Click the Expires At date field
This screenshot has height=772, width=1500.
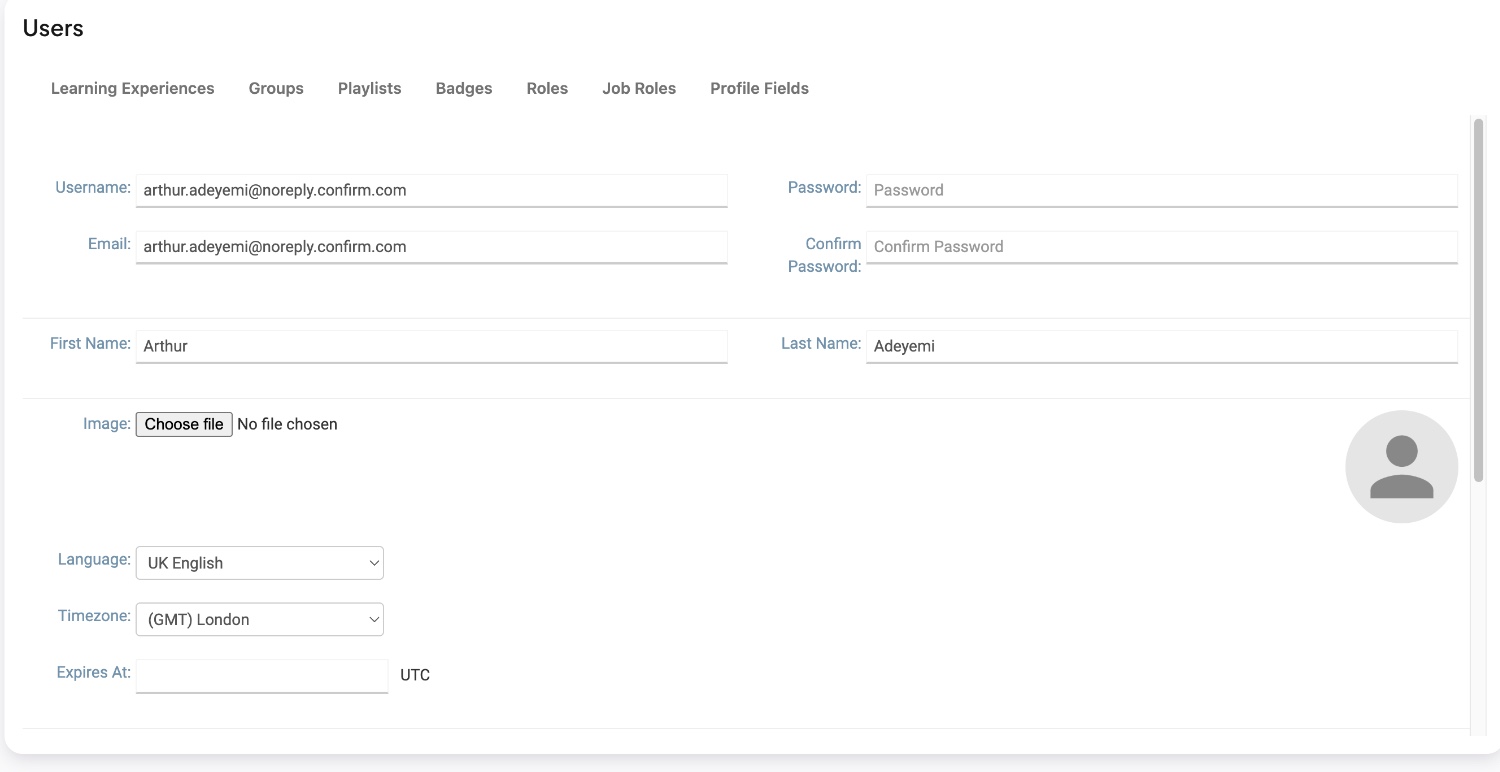(262, 676)
